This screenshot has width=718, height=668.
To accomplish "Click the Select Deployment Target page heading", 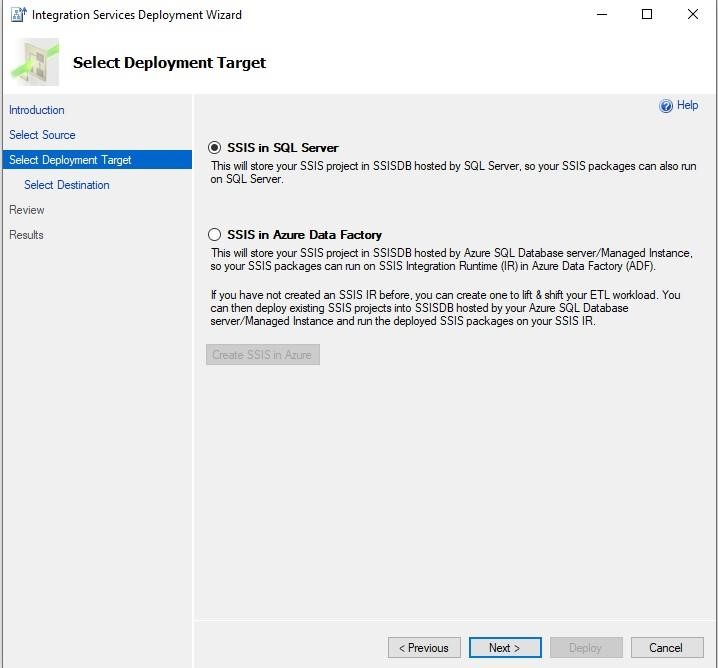I will click(x=169, y=63).
